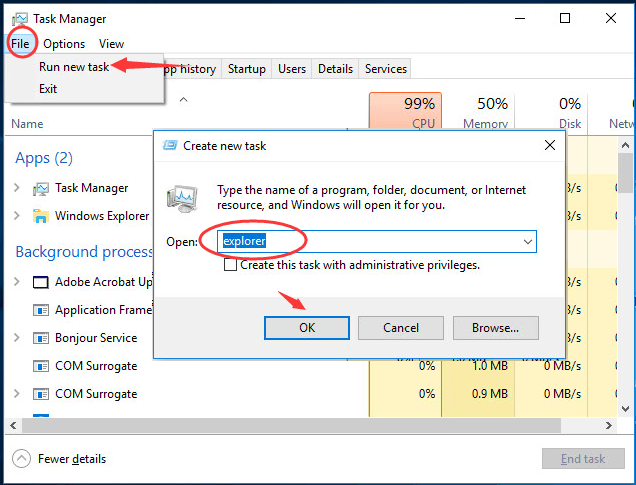This screenshot has width=636, height=485.
Task: Click the Adobe Acrobat Update process icon
Action: point(41,282)
